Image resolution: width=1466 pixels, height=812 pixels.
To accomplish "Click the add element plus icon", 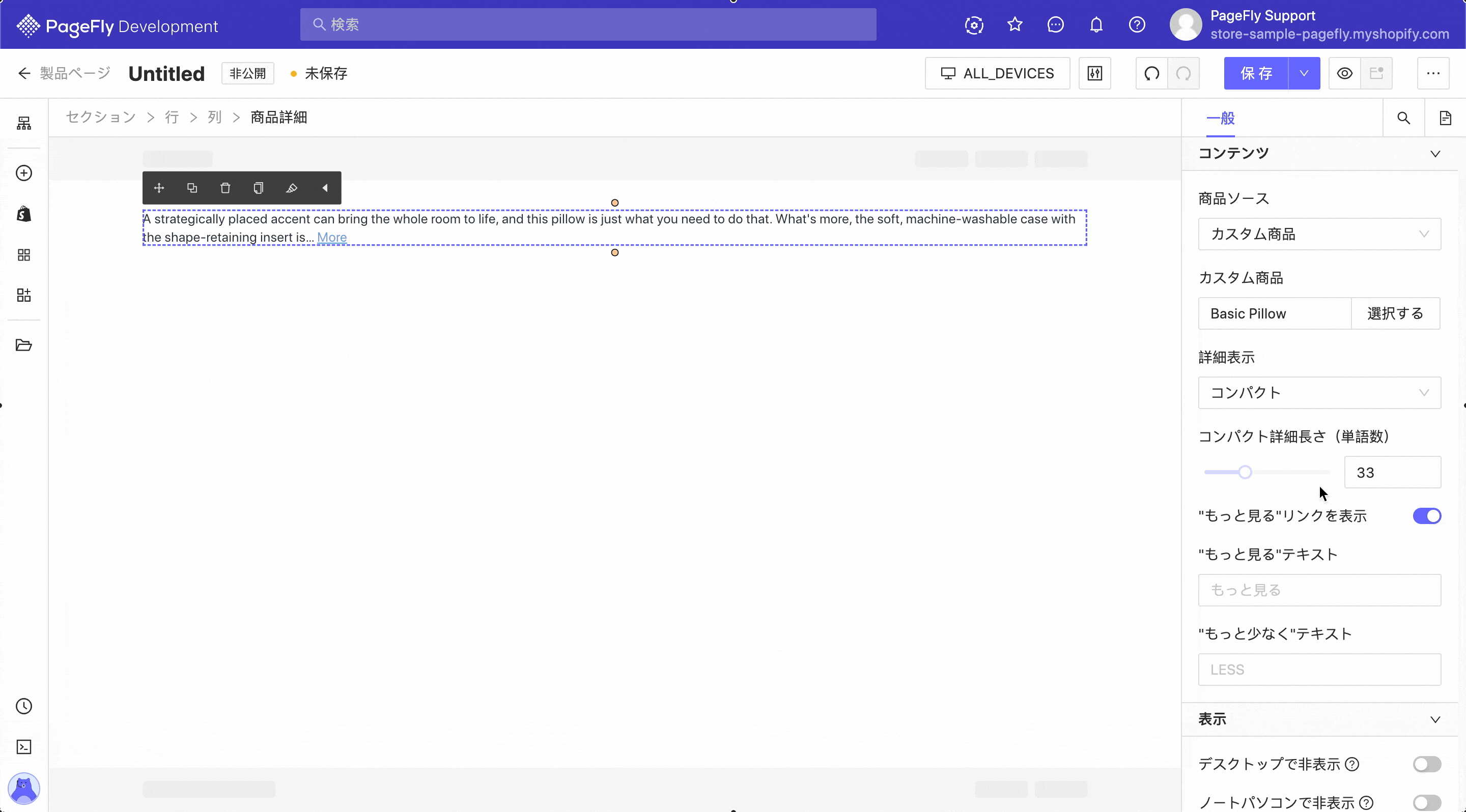I will 24,173.
